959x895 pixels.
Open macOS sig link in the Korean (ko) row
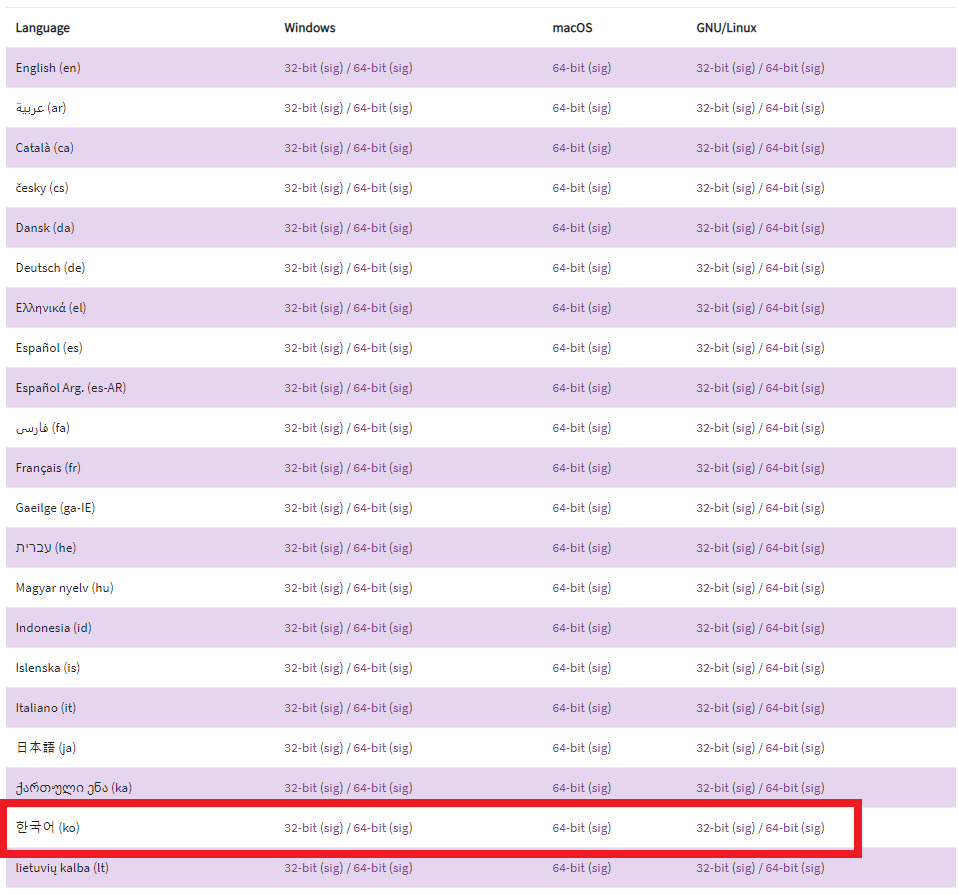(599, 827)
